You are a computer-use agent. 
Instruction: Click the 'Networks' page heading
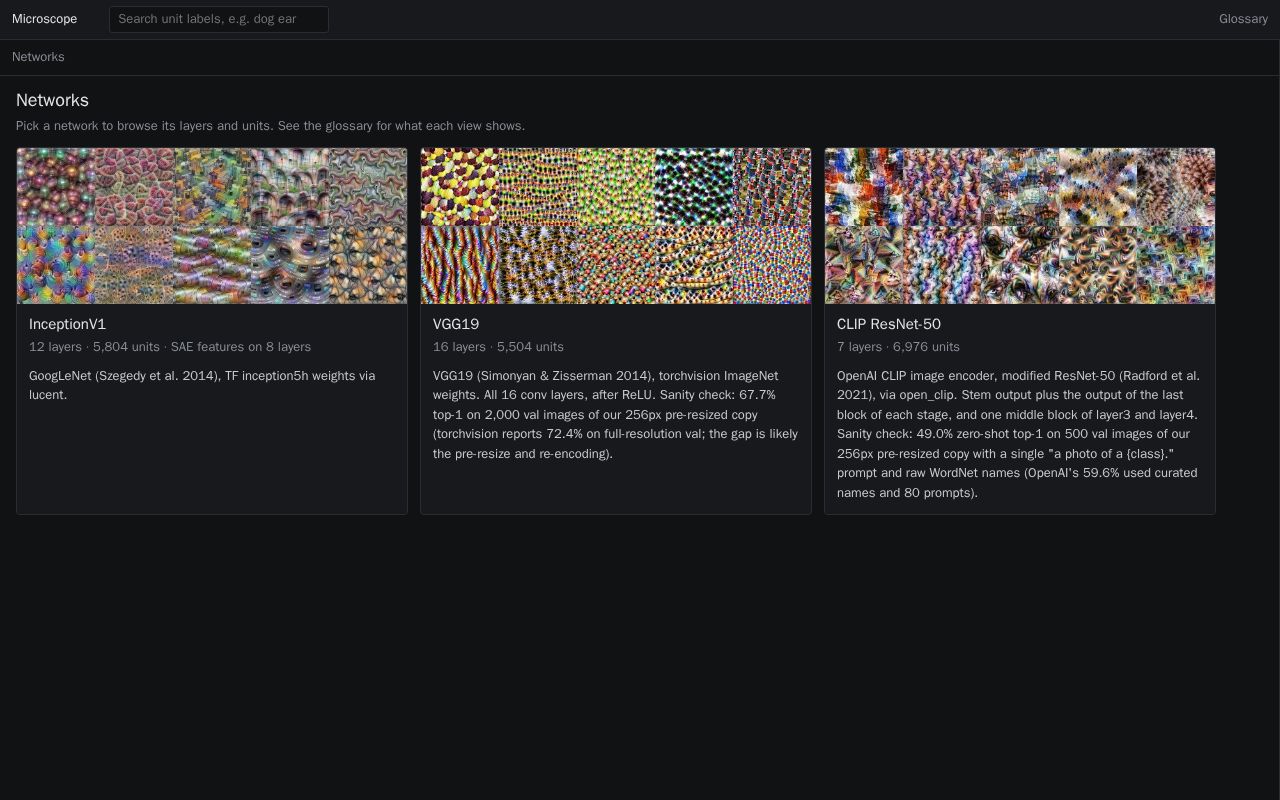click(x=52, y=100)
